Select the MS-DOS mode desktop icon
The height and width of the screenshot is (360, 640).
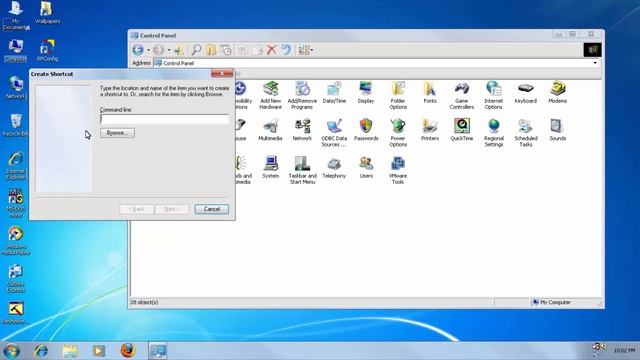tap(16, 203)
